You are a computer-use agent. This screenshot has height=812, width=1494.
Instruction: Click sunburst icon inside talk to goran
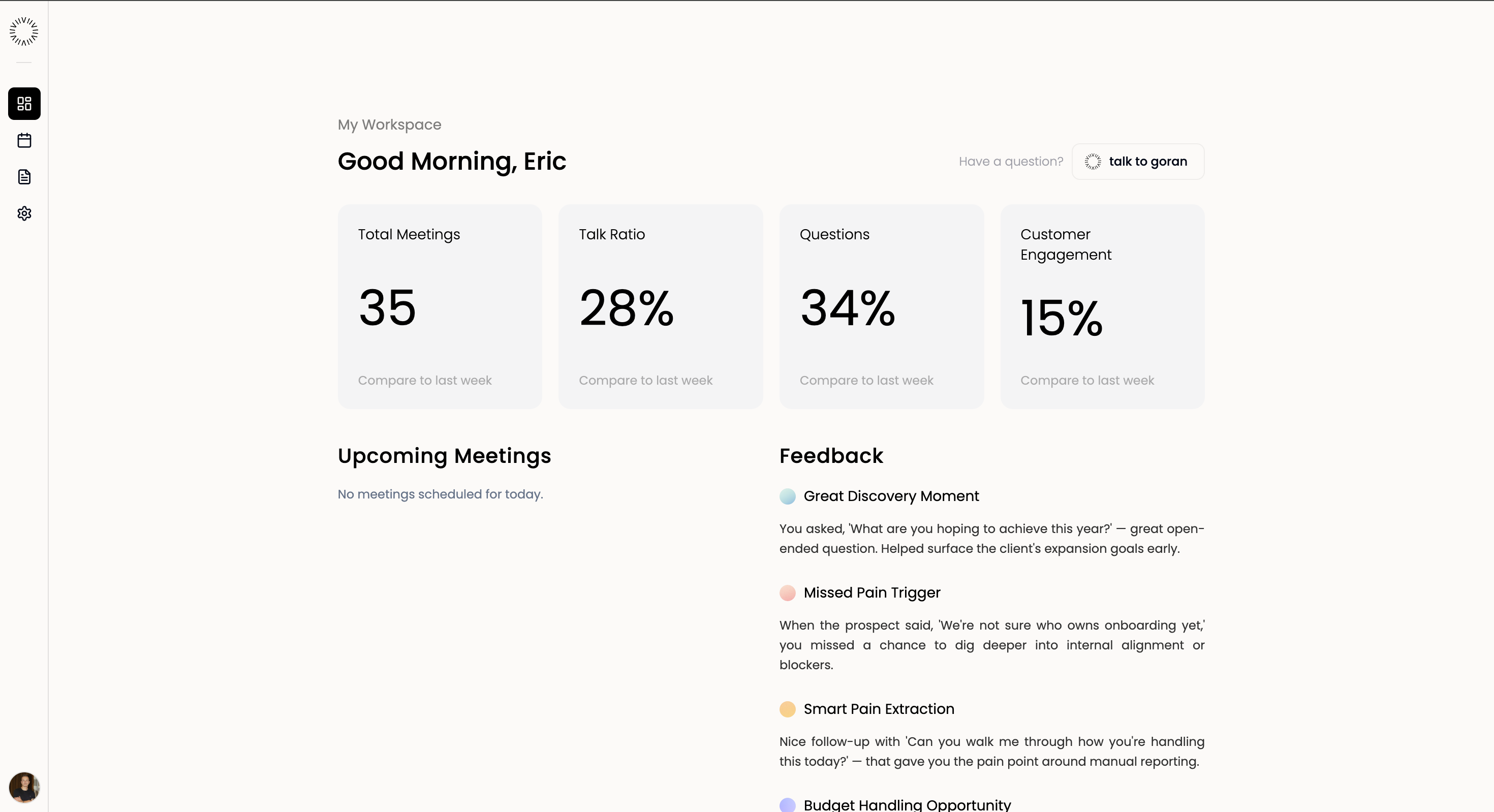pos(1093,162)
